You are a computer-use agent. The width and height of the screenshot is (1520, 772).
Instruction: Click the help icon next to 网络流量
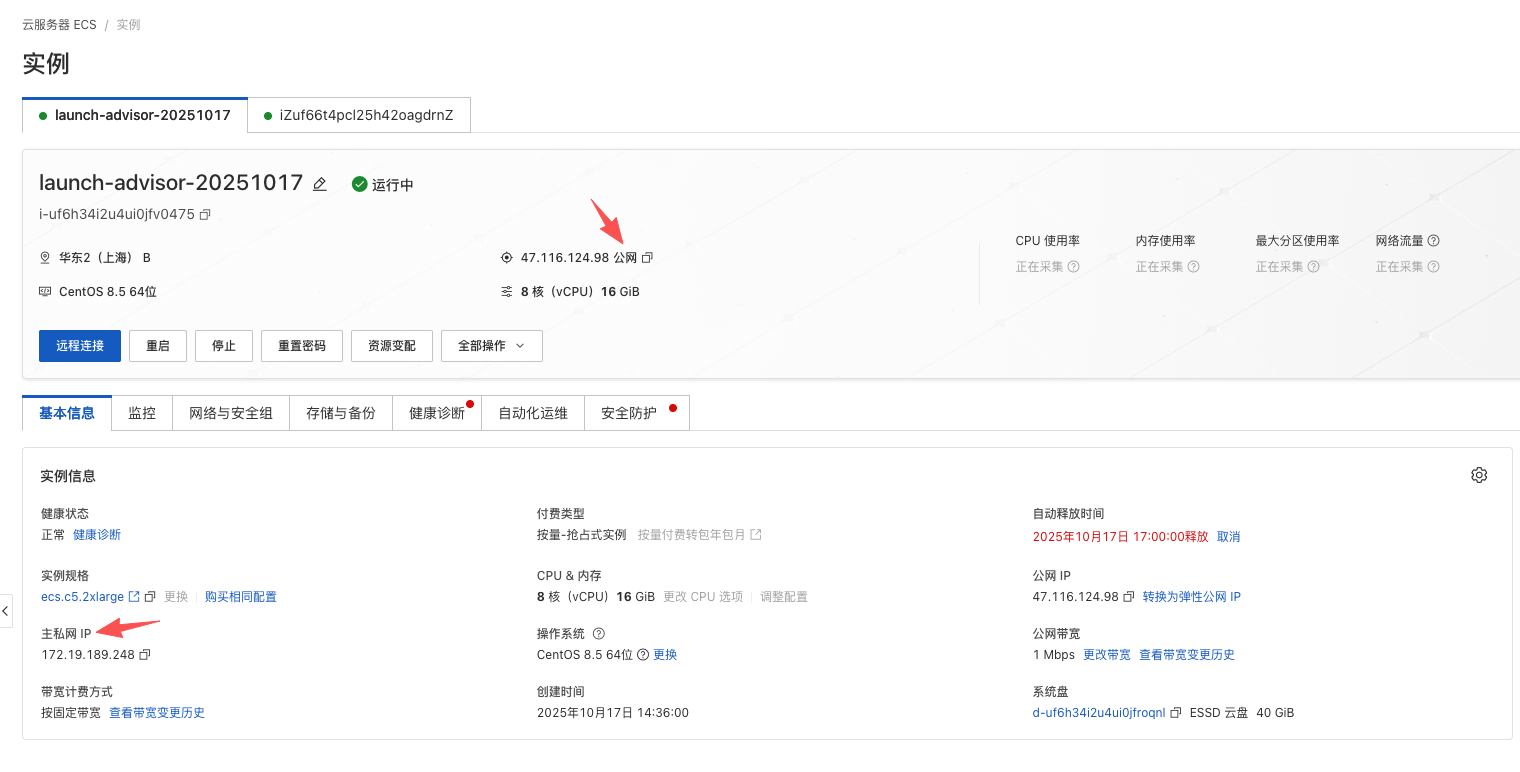point(1433,241)
